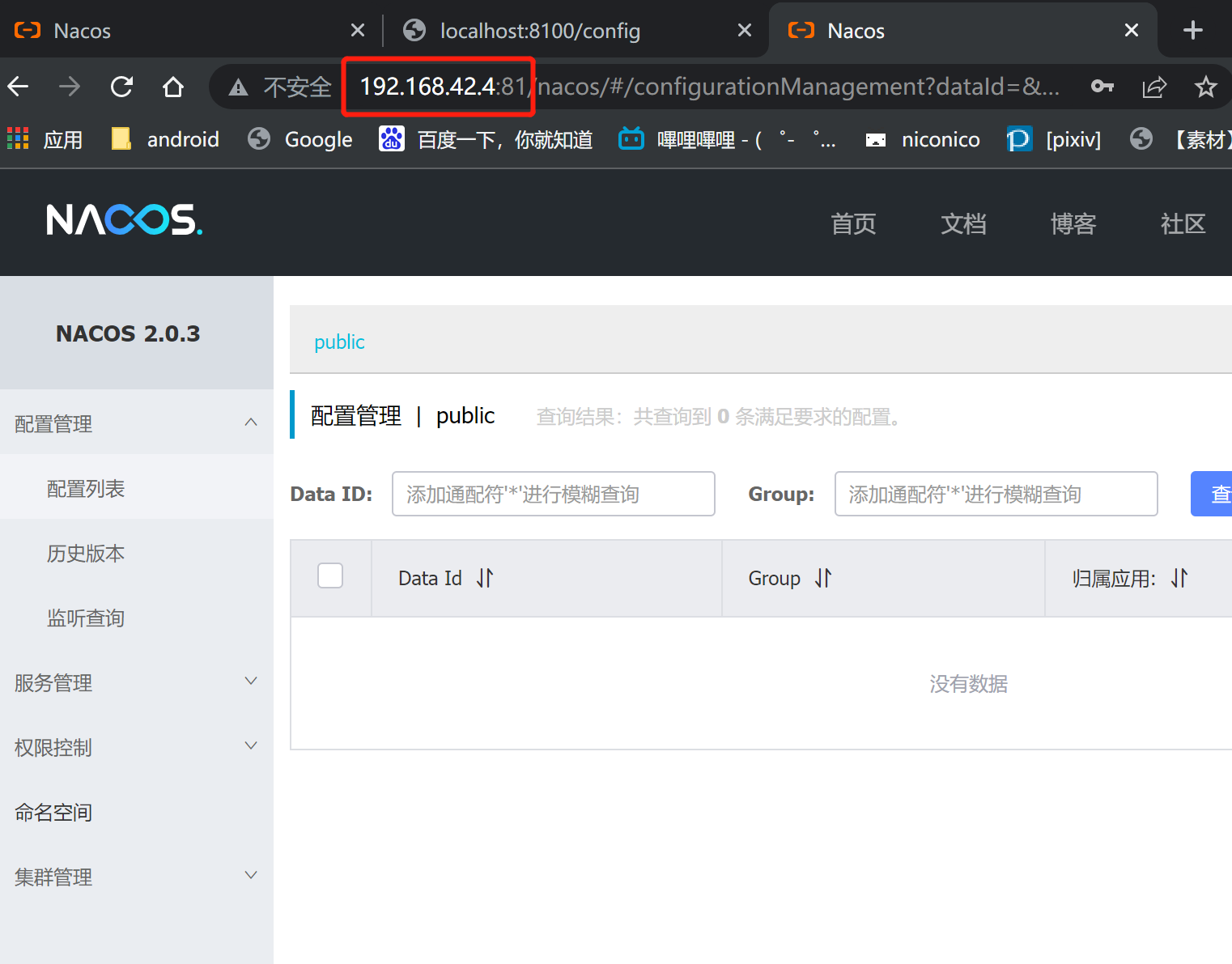This screenshot has width=1232, height=964.
Task: Focus the Group search field
Action: [996, 494]
